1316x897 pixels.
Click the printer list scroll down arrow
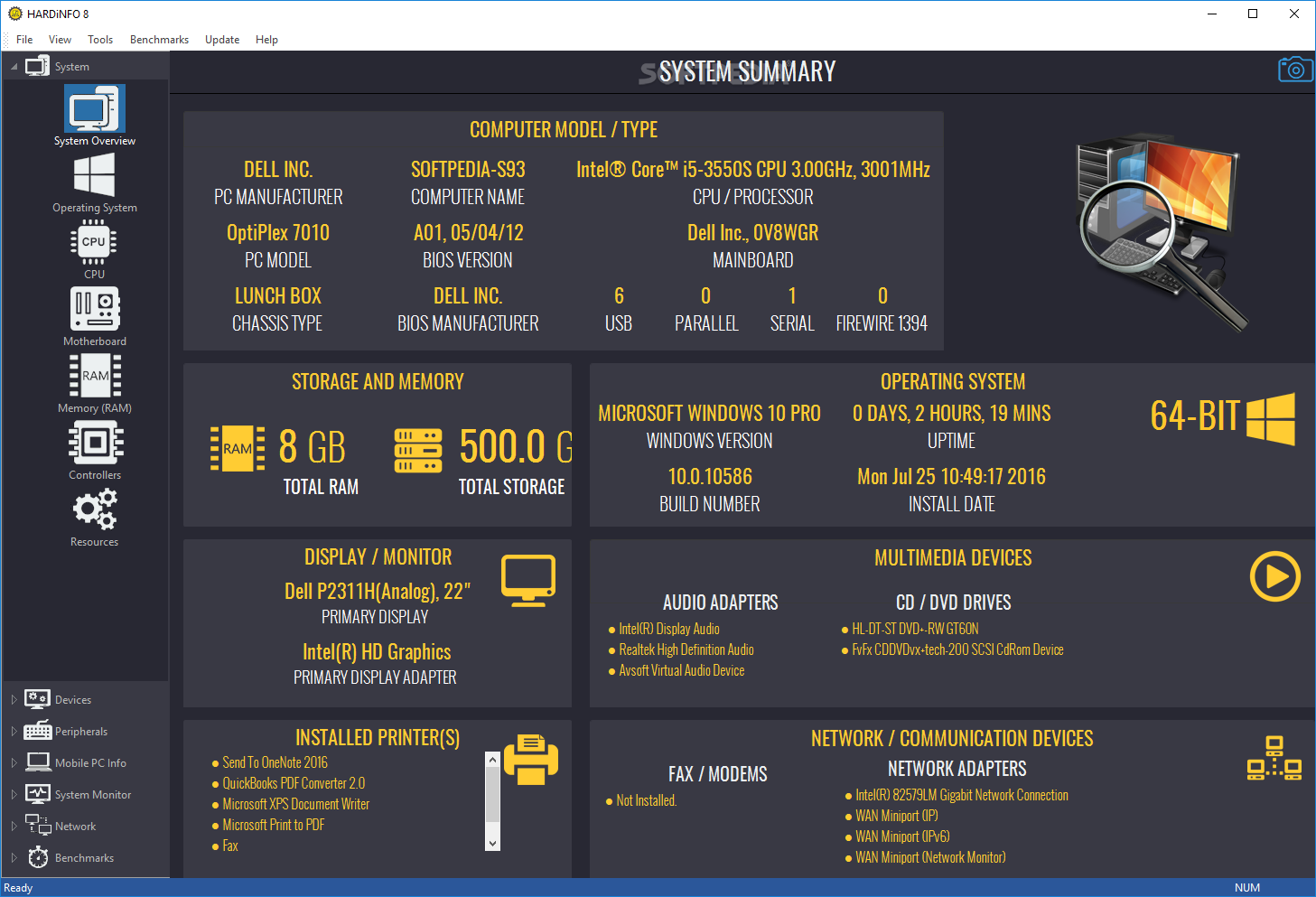[x=492, y=843]
